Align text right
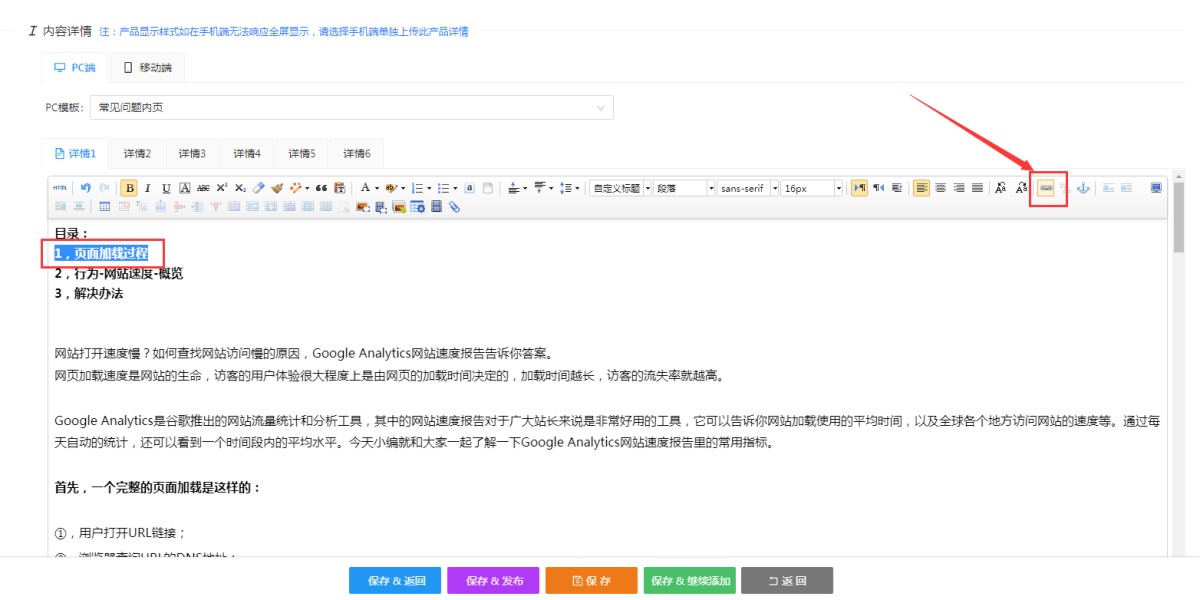Screen dimensions: 1200x600 pyautogui.click(x=959, y=188)
